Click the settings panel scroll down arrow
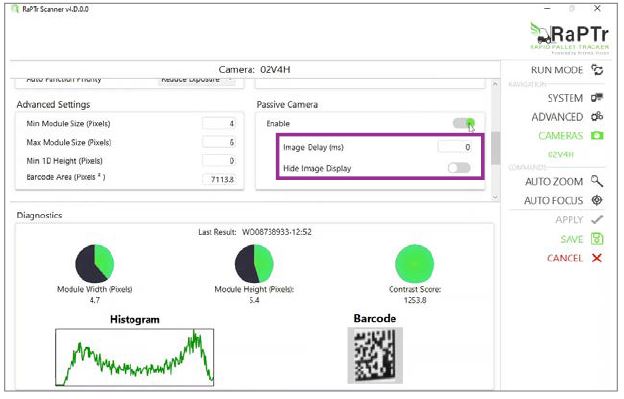The width and height of the screenshot is (624, 399). 495,197
